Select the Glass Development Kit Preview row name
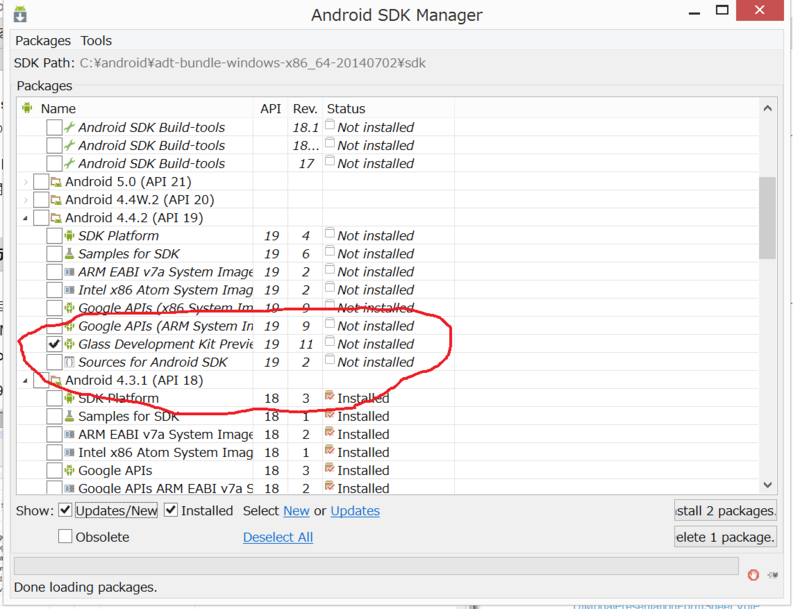 coord(165,344)
